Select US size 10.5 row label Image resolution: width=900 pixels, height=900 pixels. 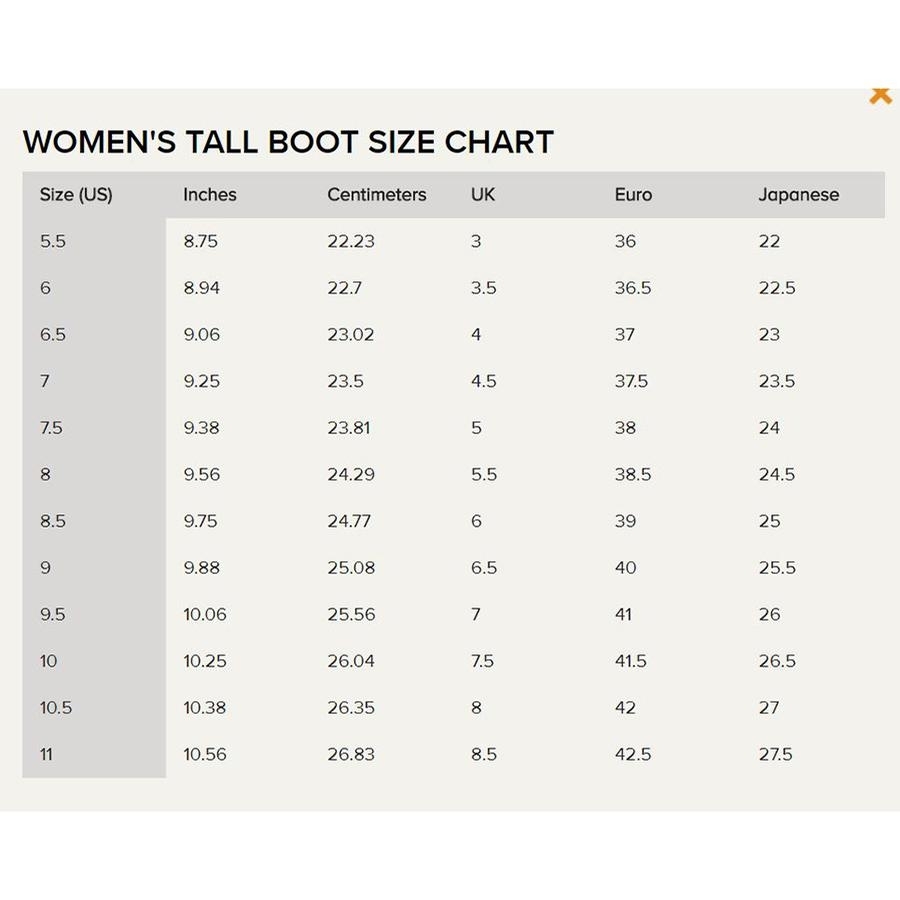click(56, 708)
